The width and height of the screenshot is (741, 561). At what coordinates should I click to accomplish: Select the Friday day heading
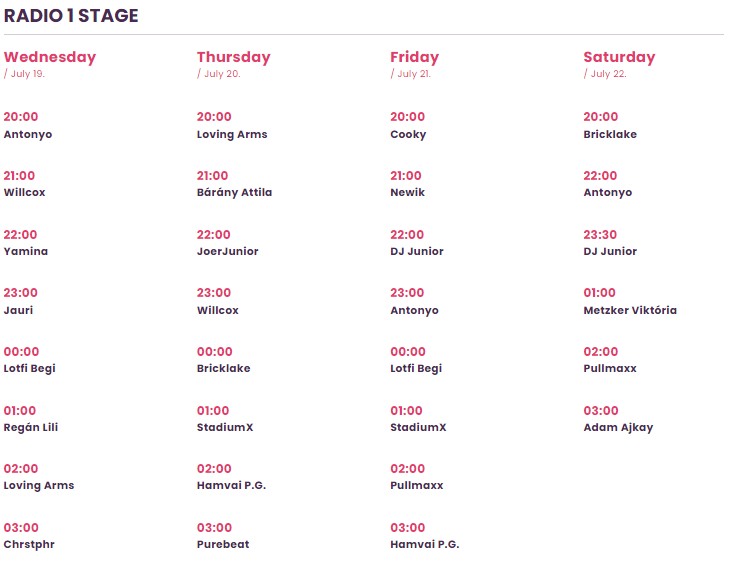(414, 57)
